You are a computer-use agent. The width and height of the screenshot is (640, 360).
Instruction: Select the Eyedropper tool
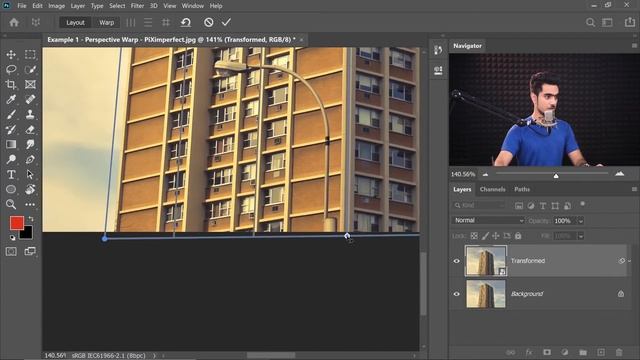tap(11, 100)
